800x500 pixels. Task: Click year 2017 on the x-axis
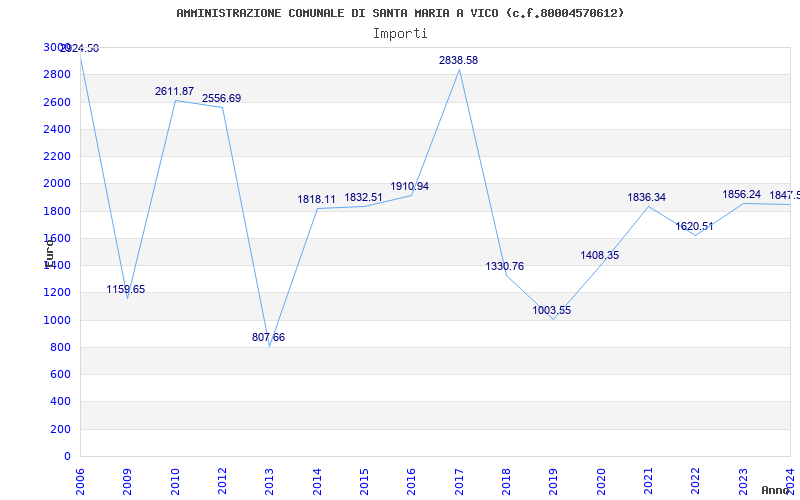(x=459, y=479)
